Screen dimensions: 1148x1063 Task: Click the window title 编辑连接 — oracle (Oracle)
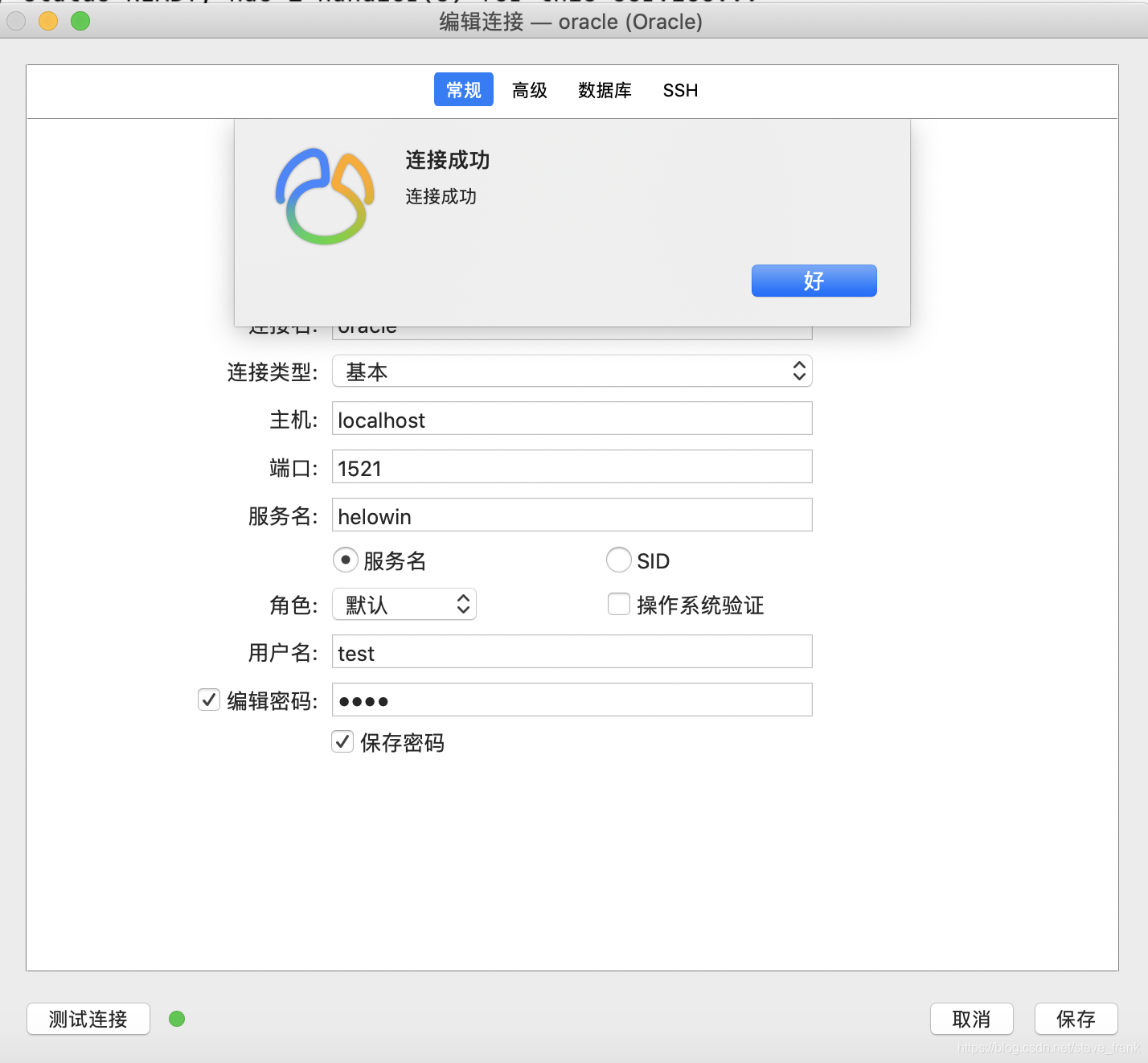[571, 22]
